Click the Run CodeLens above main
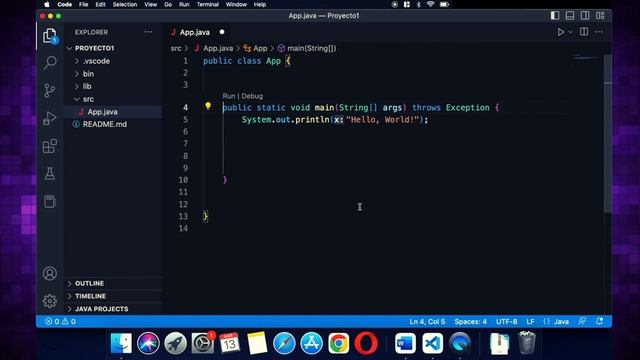 point(229,96)
